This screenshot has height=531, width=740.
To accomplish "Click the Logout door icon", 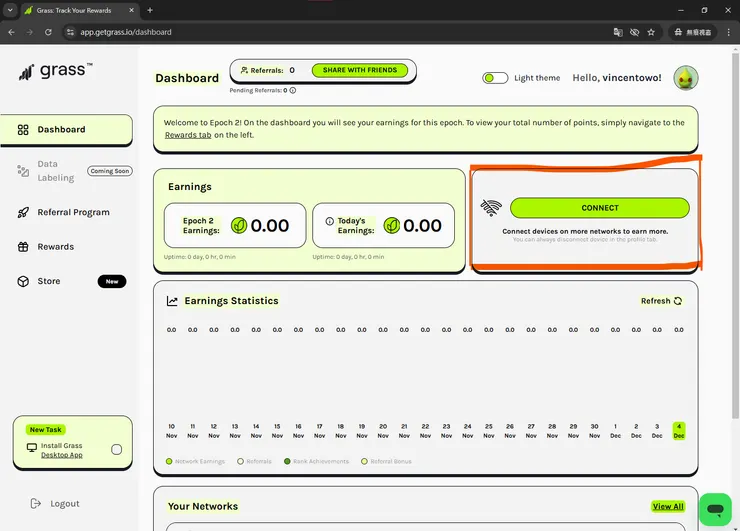I will (x=35, y=504).
